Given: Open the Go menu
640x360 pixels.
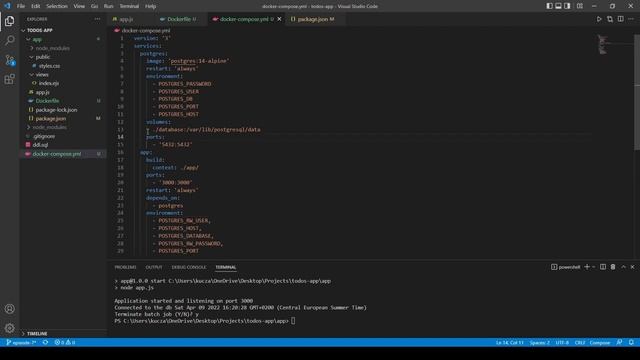Looking at the screenshot, I should [x=94, y=6].
